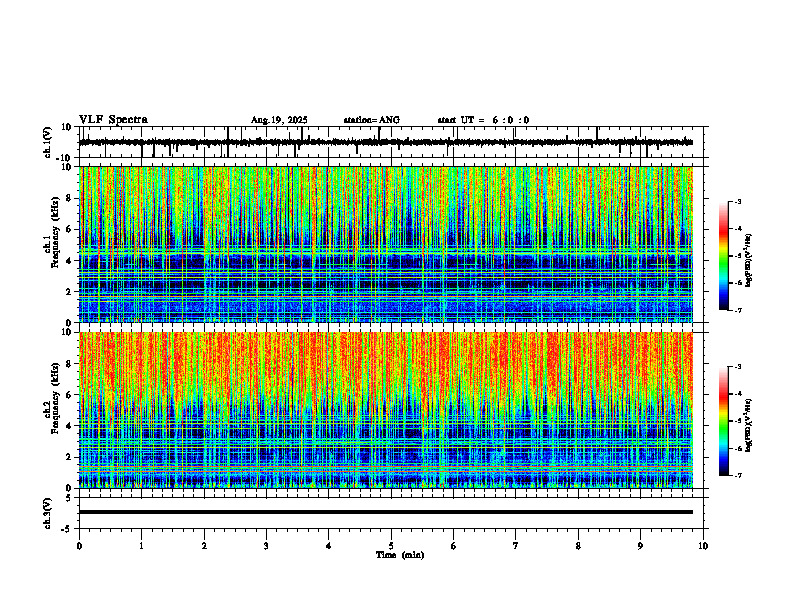Click the date text "Aug.19, 2025"
The width and height of the screenshot is (792, 612).
[x=279, y=120]
